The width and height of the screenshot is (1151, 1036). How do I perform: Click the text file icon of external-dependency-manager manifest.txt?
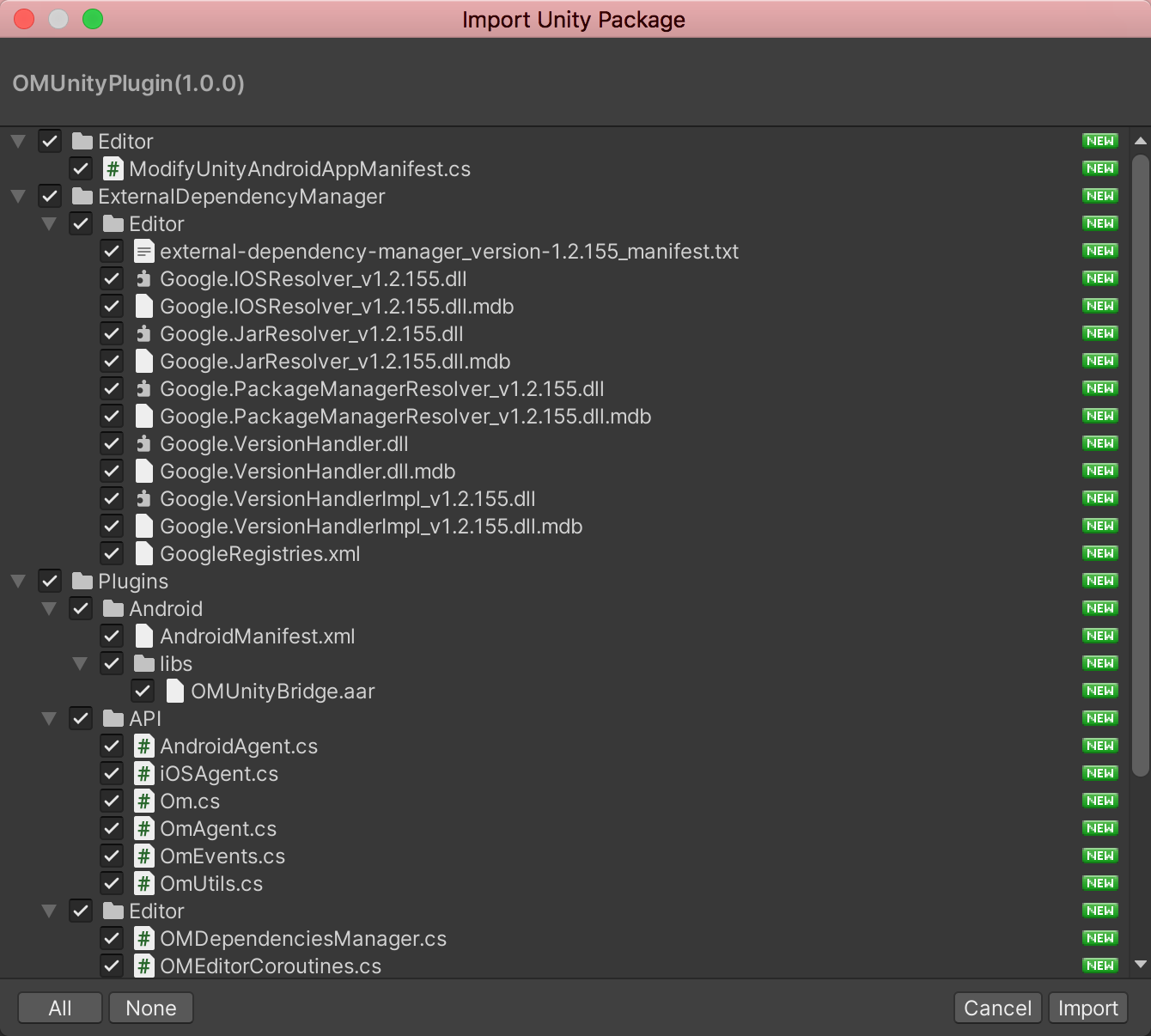point(144,252)
